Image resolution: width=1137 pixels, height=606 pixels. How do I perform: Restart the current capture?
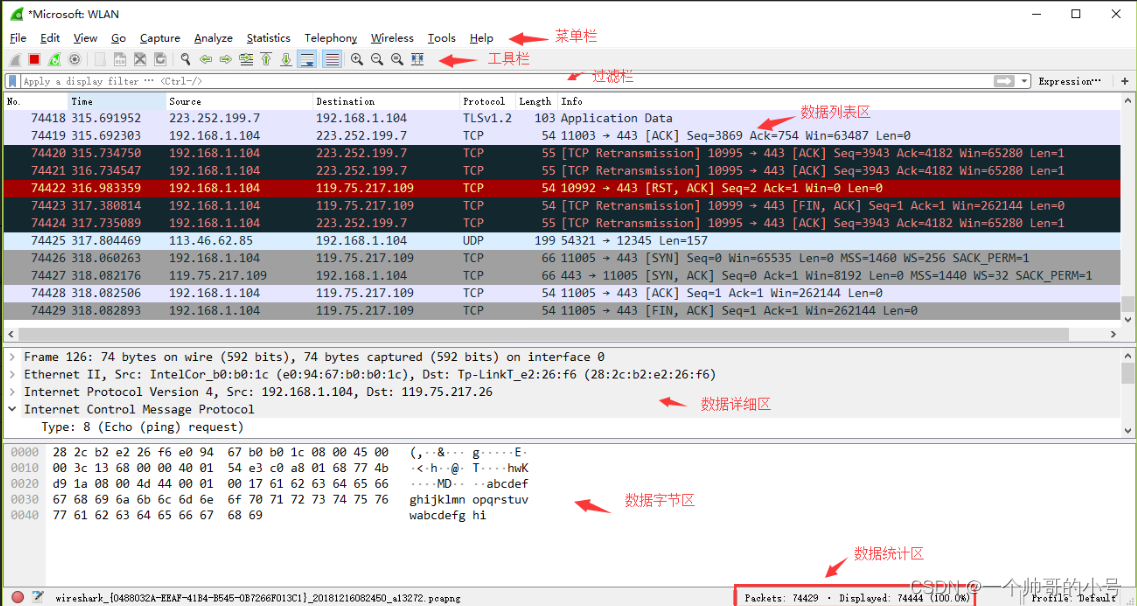pos(53,58)
